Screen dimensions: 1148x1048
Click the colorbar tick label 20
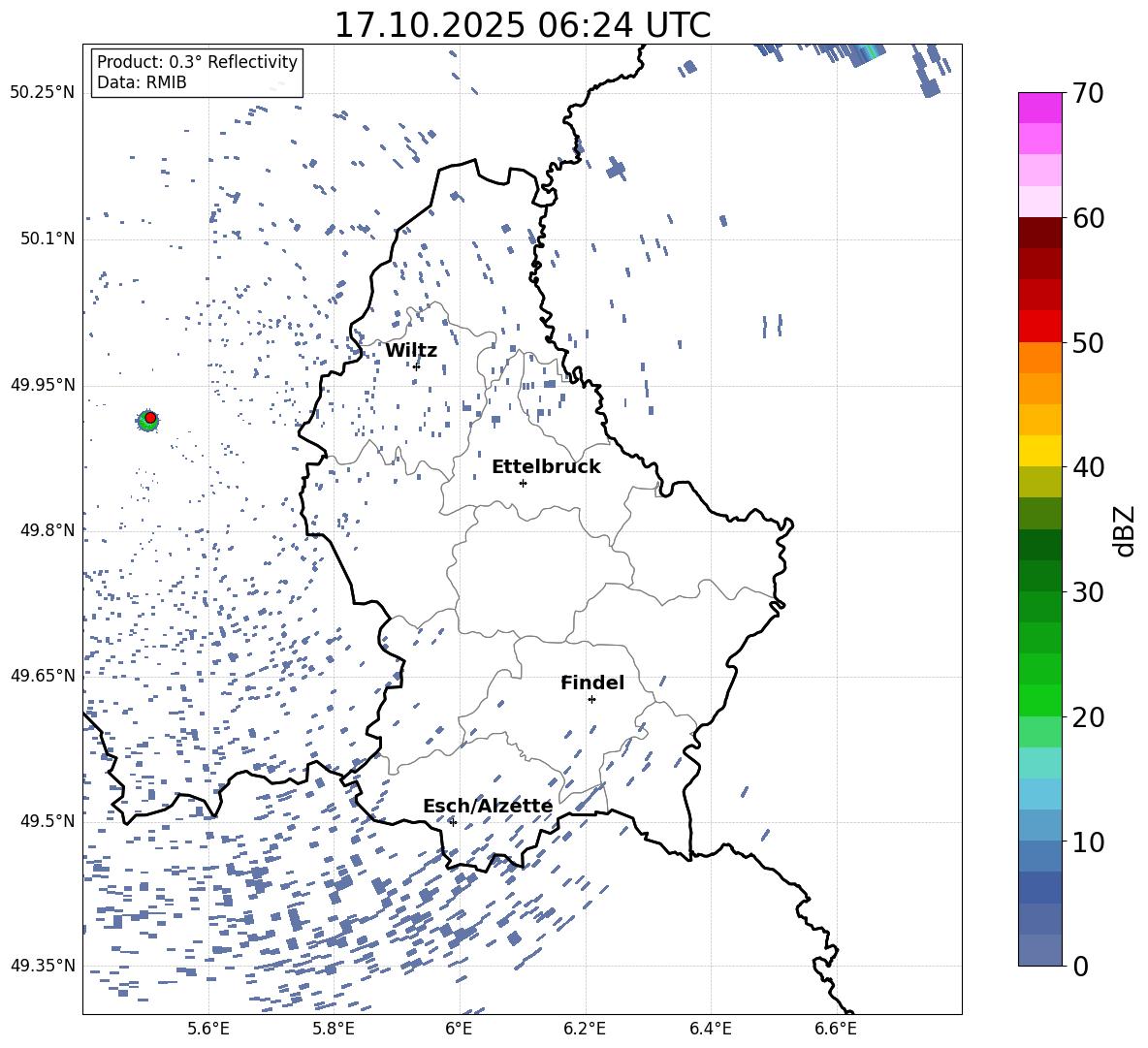click(1088, 717)
